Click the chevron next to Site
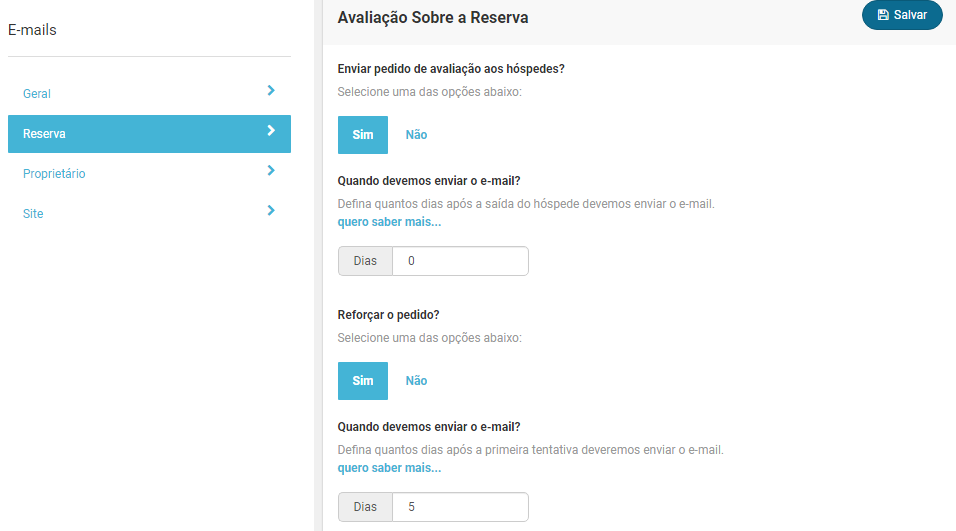Screen dimensions: 956x531 tap(271, 211)
